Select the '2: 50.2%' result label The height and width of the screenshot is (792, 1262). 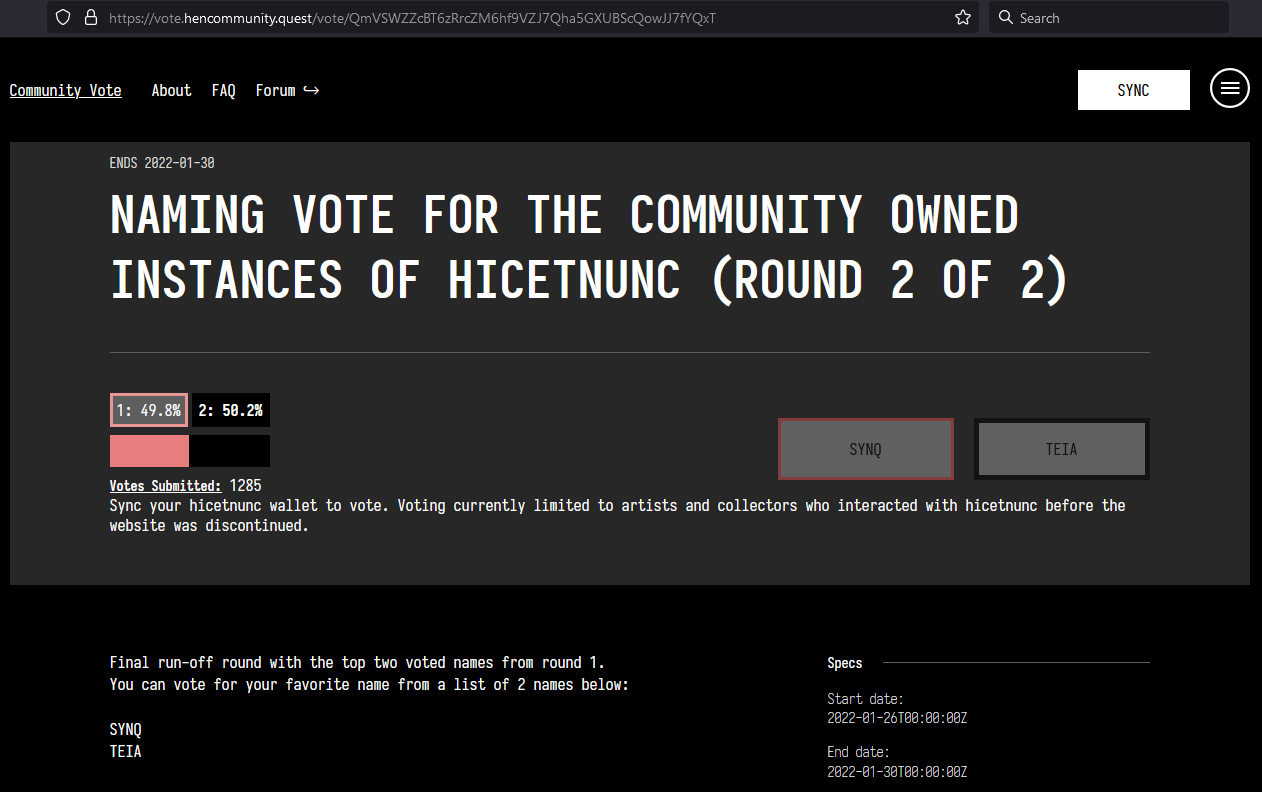pos(231,410)
